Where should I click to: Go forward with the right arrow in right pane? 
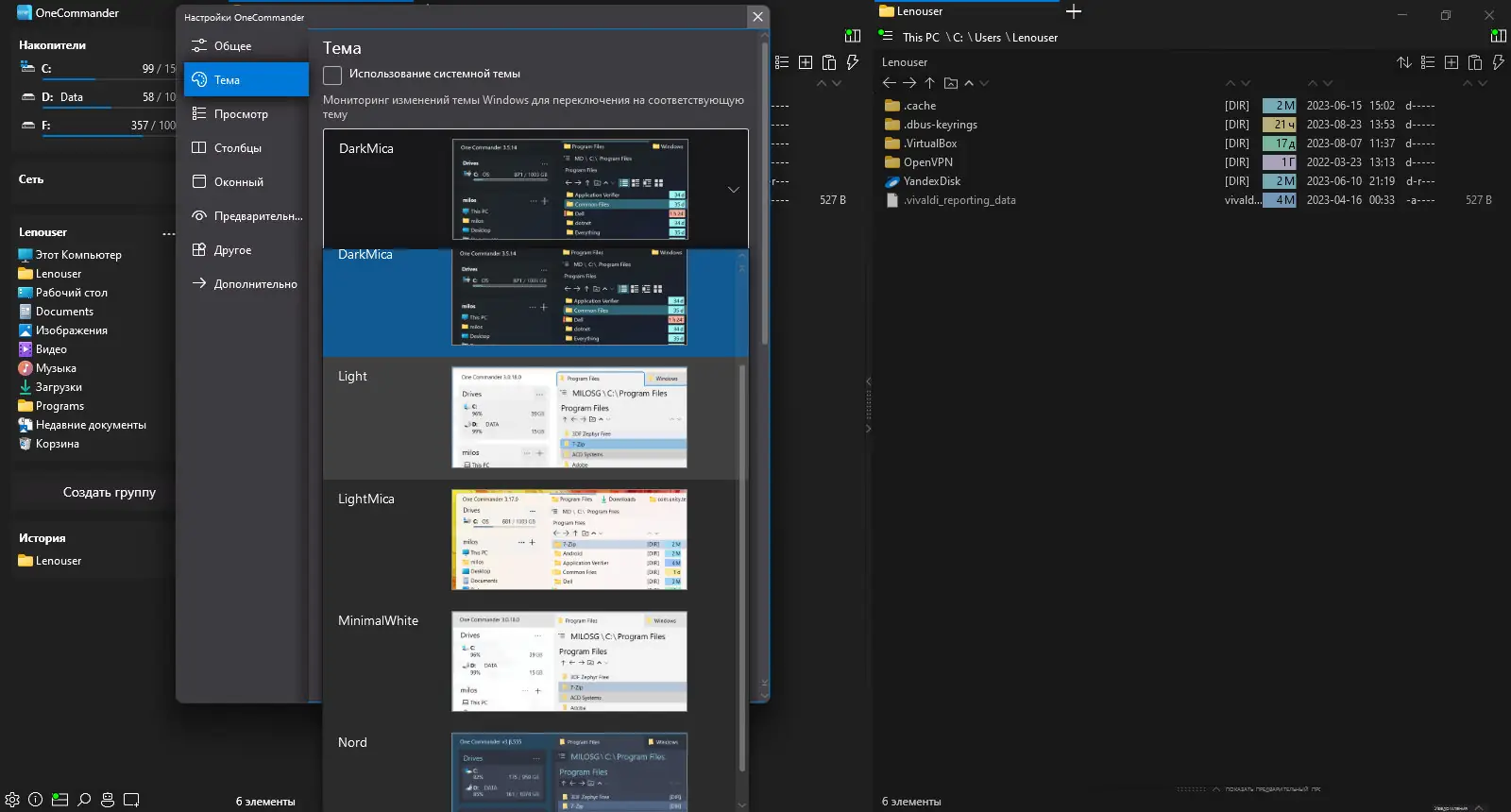(909, 83)
